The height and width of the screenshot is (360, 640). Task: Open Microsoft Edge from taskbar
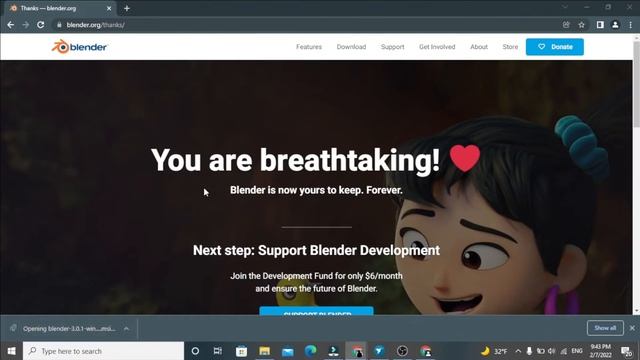pyautogui.click(x=311, y=351)
